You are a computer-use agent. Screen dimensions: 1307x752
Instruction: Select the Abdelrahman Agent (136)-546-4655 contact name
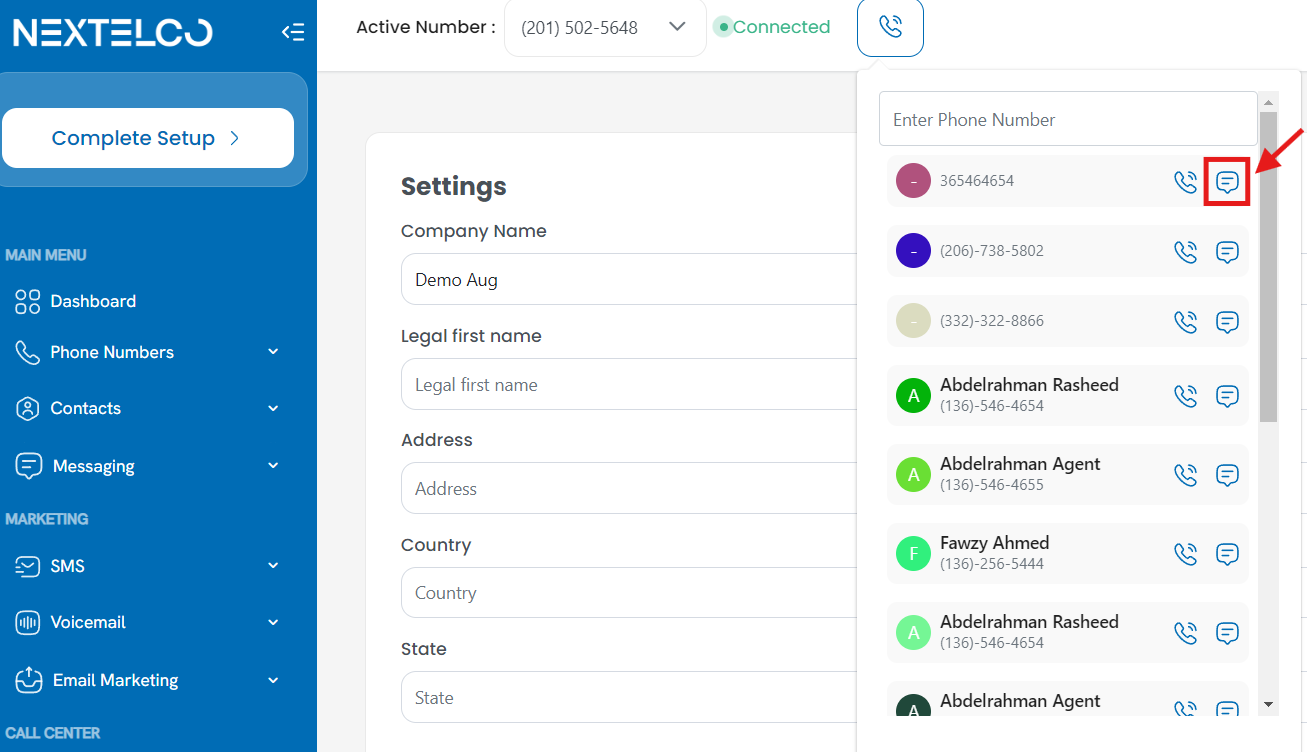click(x=1020, y=464)
